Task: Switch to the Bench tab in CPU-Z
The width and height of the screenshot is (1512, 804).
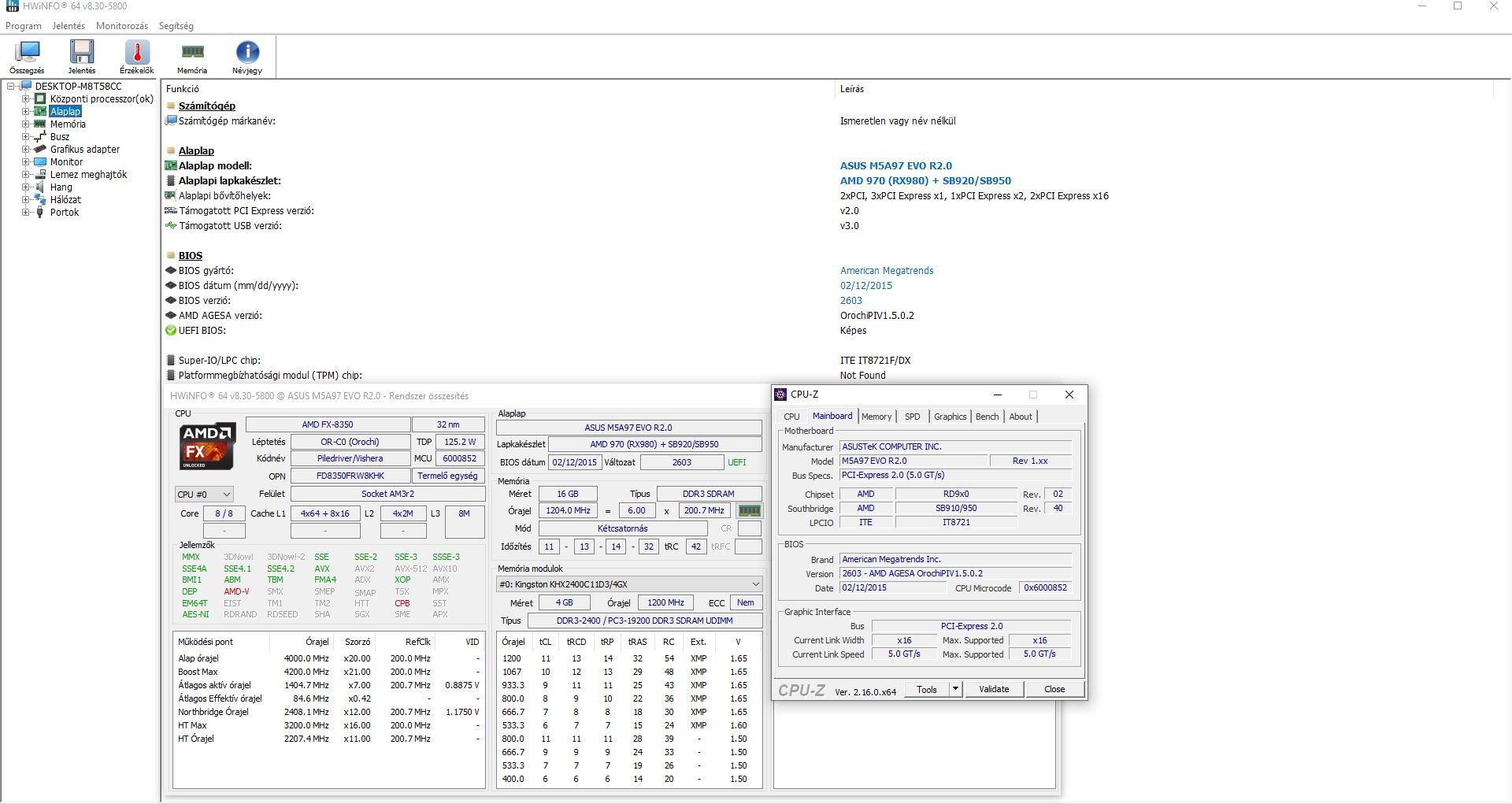Action: [x=988, y=417]
